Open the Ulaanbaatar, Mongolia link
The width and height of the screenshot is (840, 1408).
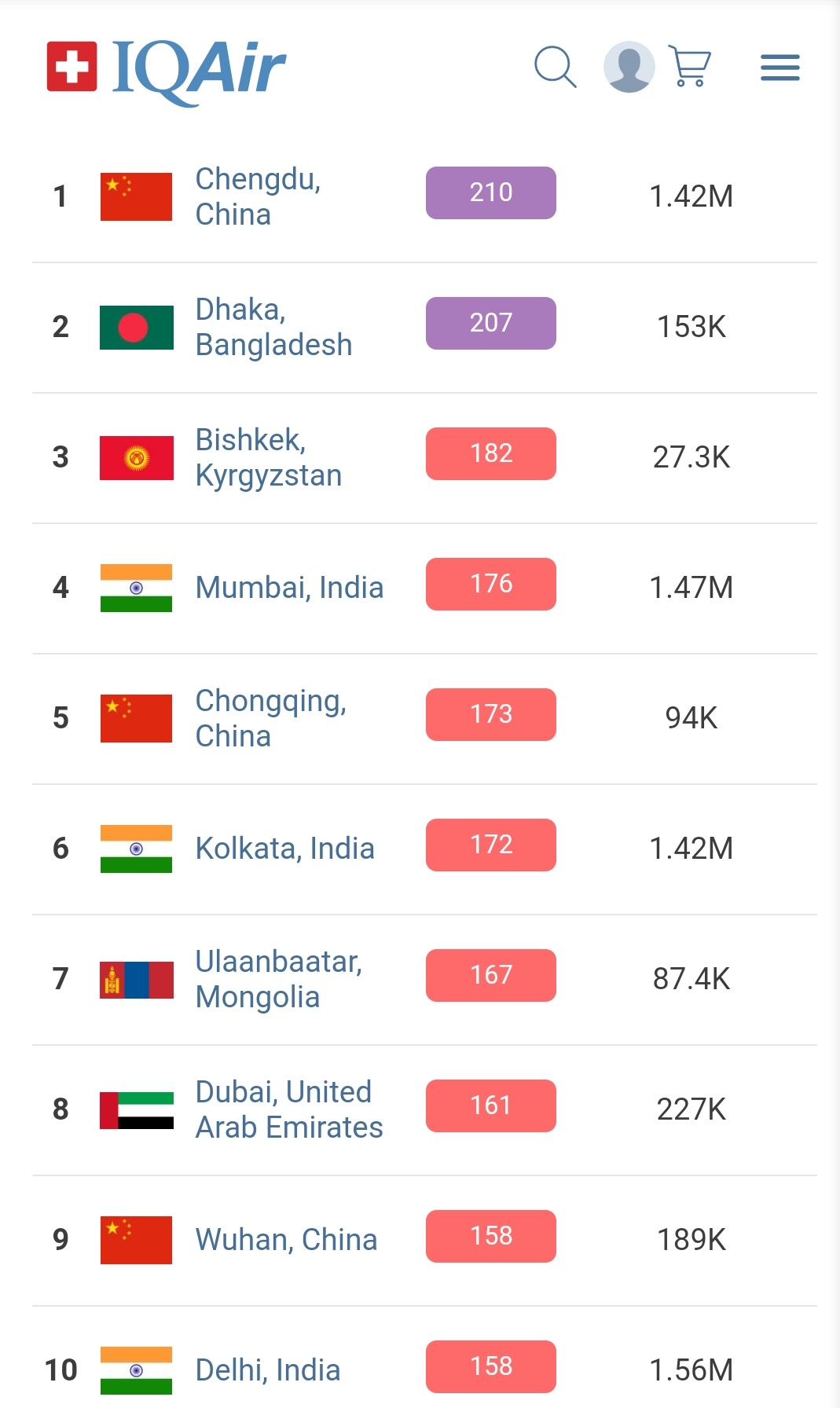click(278, 979)
